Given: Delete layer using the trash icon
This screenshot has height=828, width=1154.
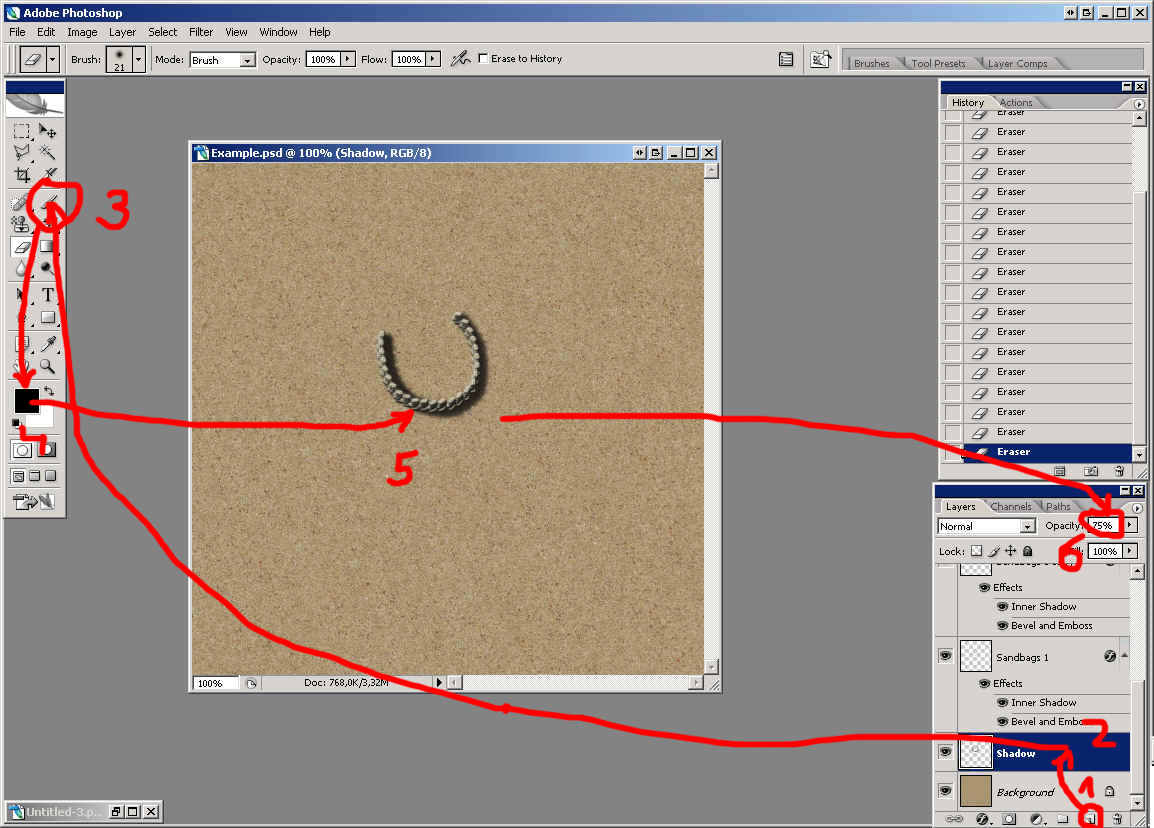Looking at the screenshot, I should pyautogui.click(x=1117, y=819).
